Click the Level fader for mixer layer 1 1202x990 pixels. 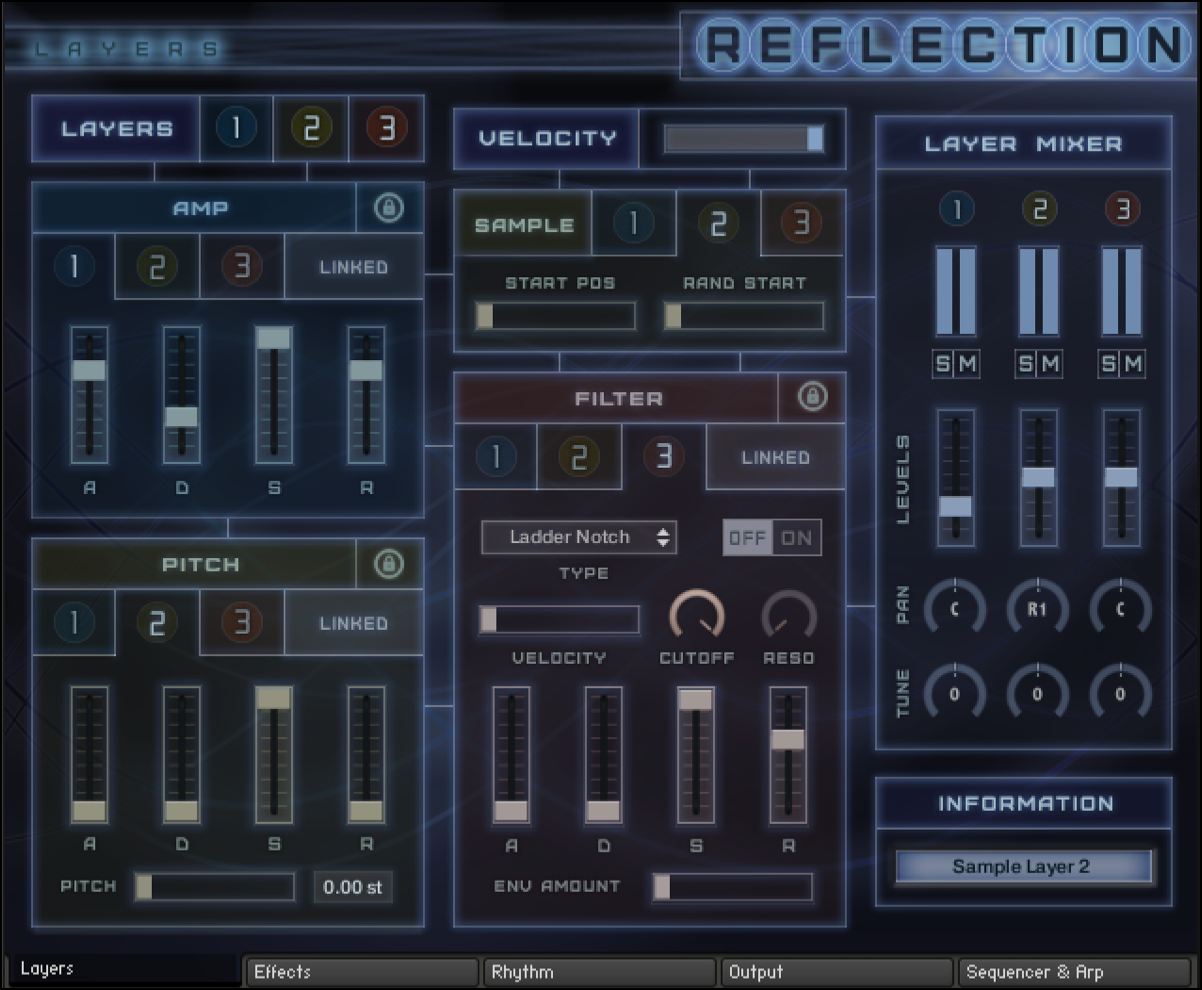pos(955,478)
